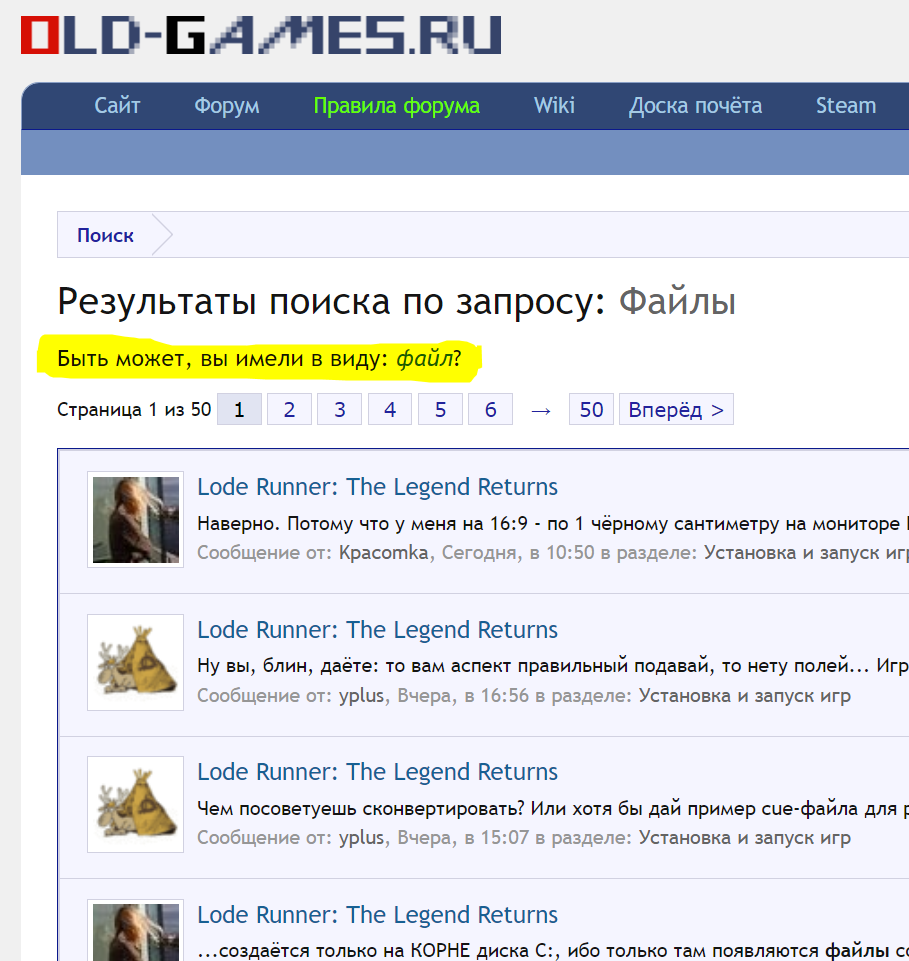Open Доска почёта in the top menu
Screen dimensions: 909x961
point(695,105)
